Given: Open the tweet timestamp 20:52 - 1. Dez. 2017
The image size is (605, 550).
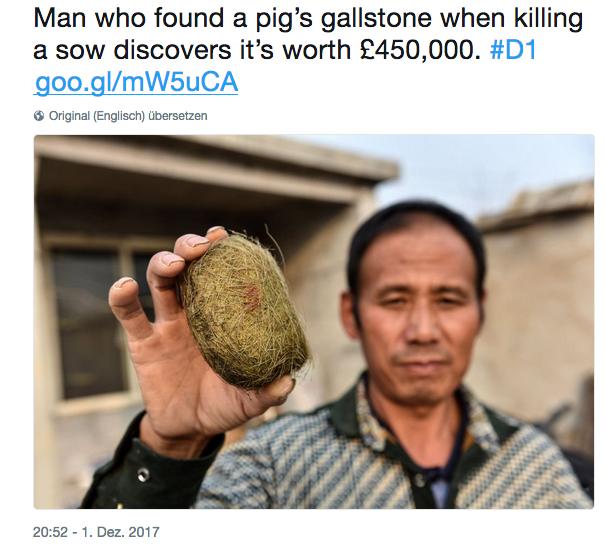Looking at the screenshot, I should (96, 532).
